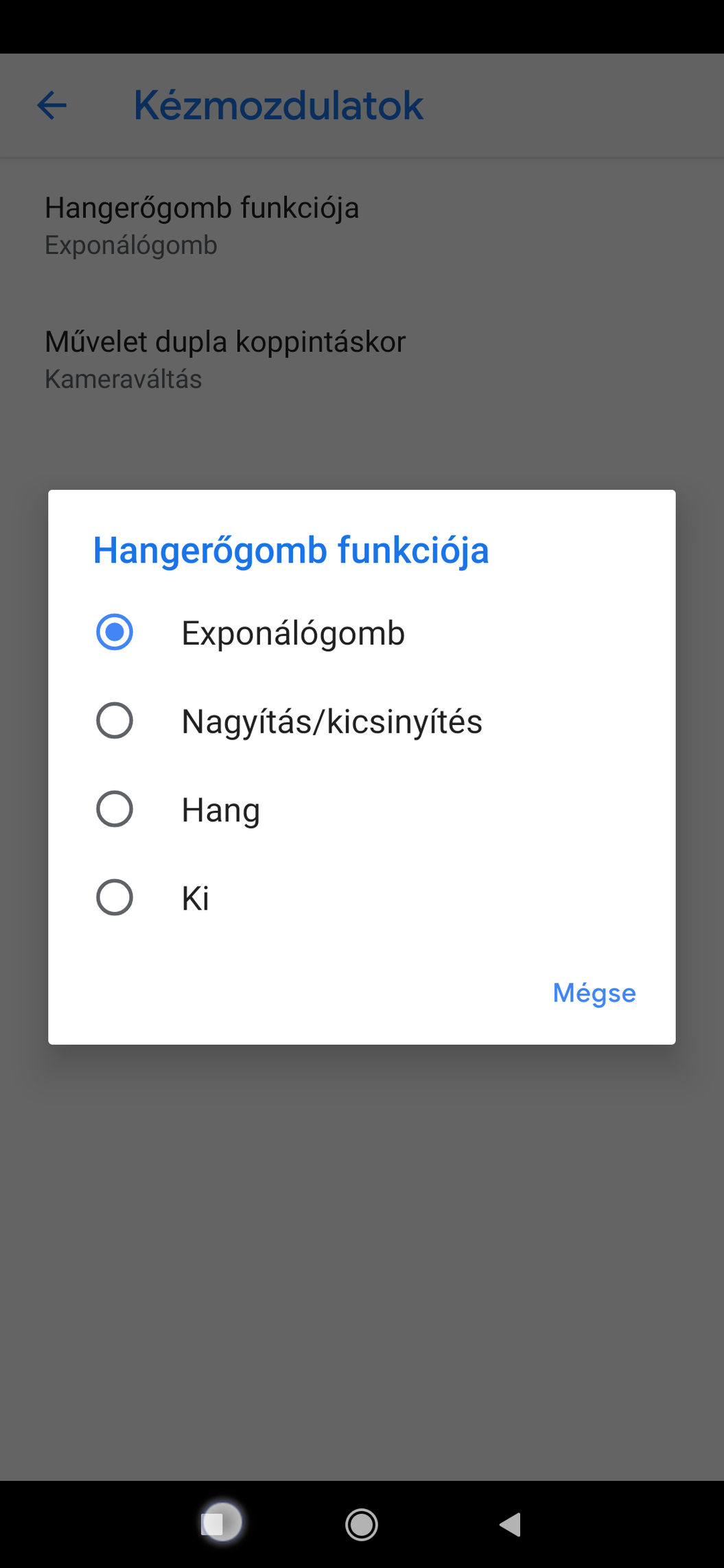The height and width of the screenshot is (1568, 724).
Task: Click the blue Hangerőgomb funkciója dialog title
Action: pos(291,550)
